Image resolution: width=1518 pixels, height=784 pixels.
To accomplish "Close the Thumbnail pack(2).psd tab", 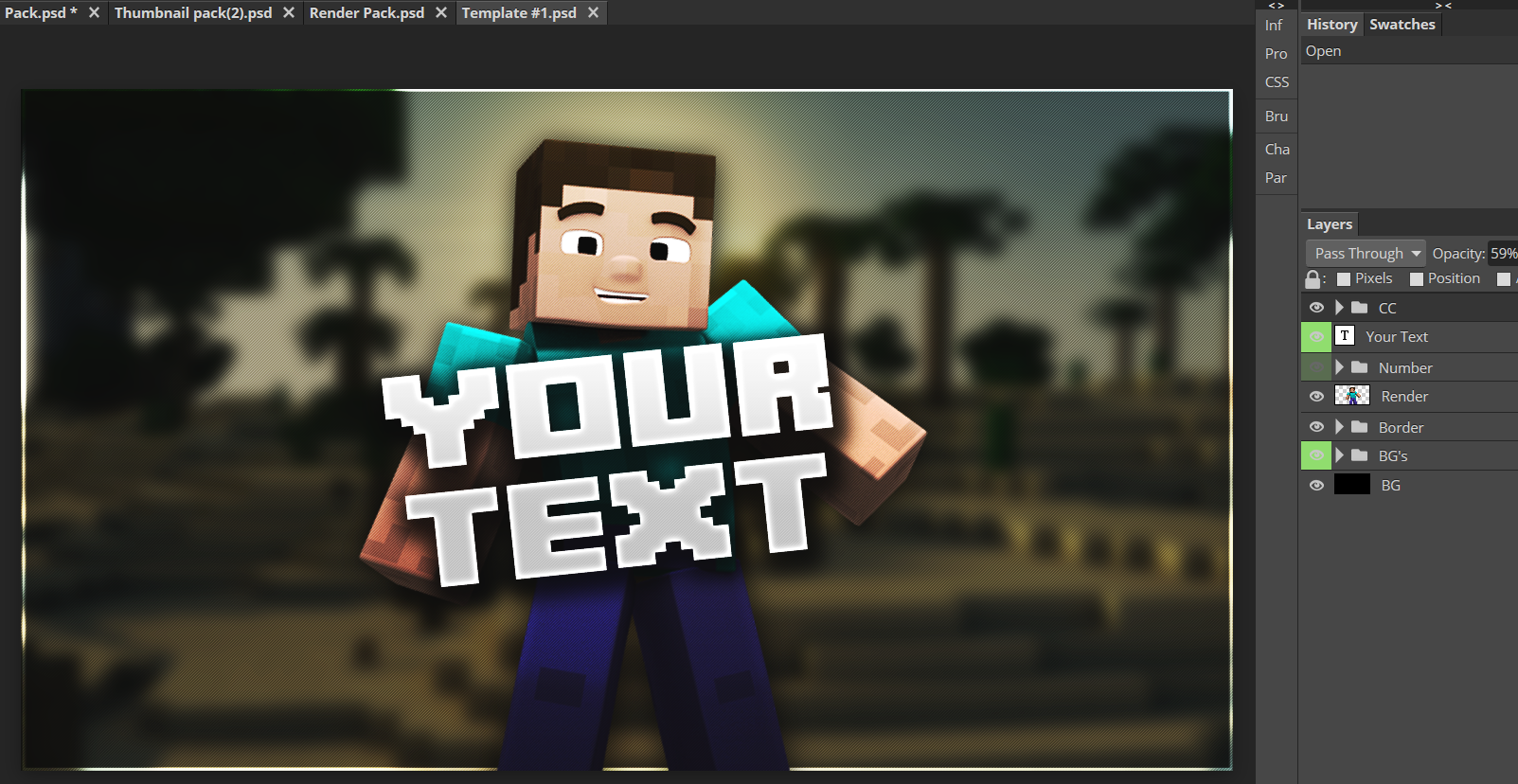I will 289,13.
